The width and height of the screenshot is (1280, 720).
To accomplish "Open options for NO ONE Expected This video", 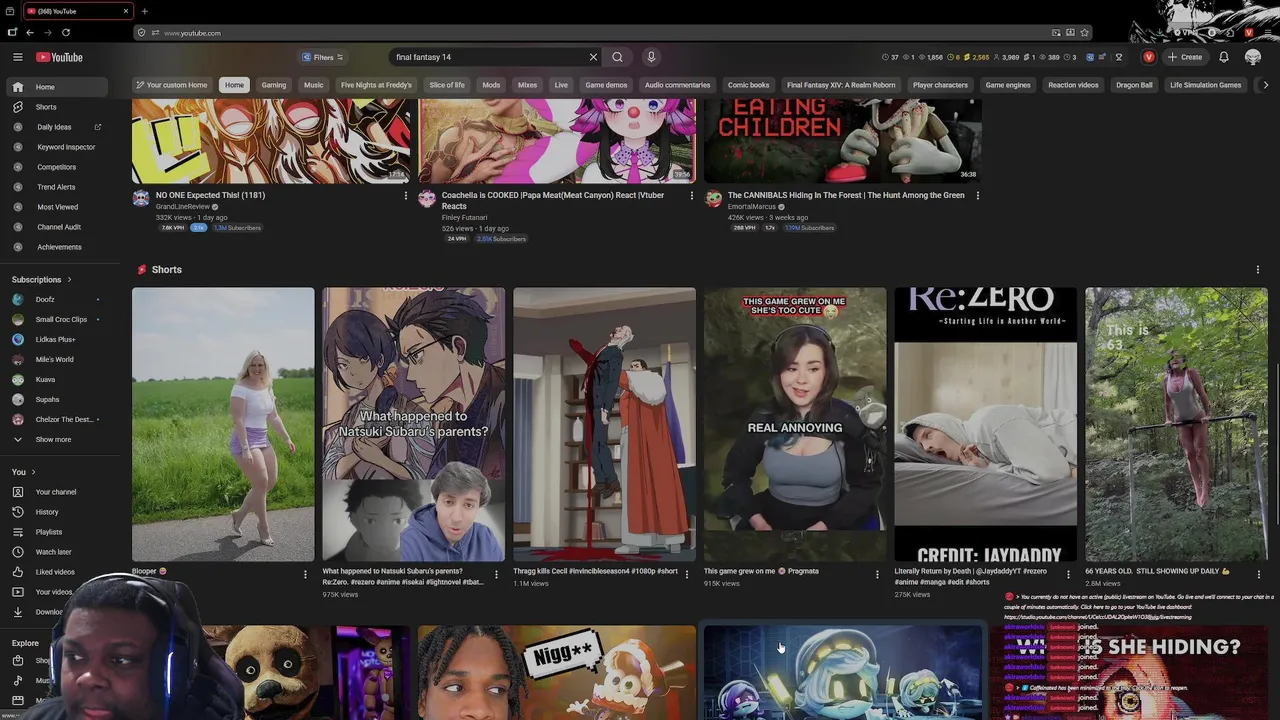I will pos(405,196).
